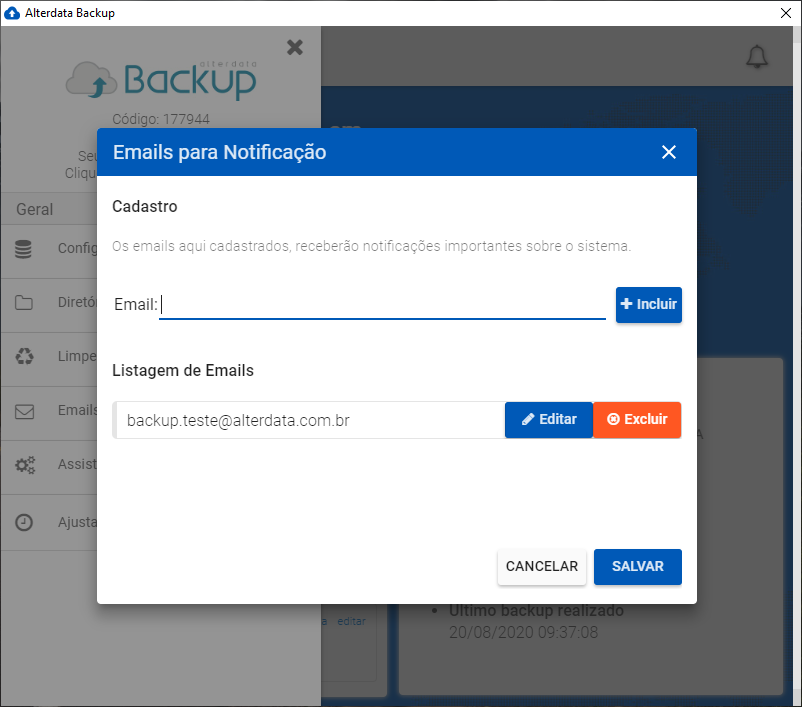Image resolution: width=802 pixels, height=707 pixels.
Task: Click the Listagem de Emails heading
Action: (x=183, y=370)
